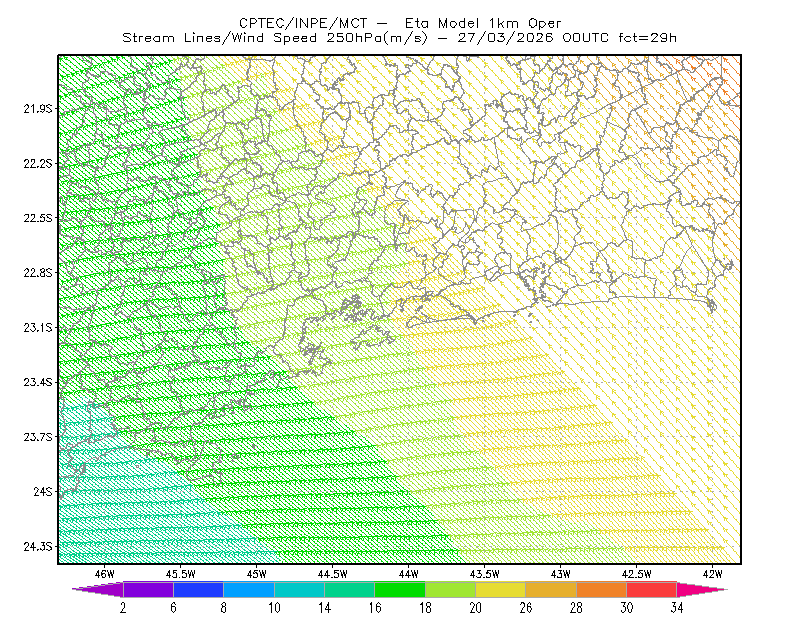Screen dimensions: 800x618
Task: Click the 24S latitude label
Action: click(x=43, y=491)
